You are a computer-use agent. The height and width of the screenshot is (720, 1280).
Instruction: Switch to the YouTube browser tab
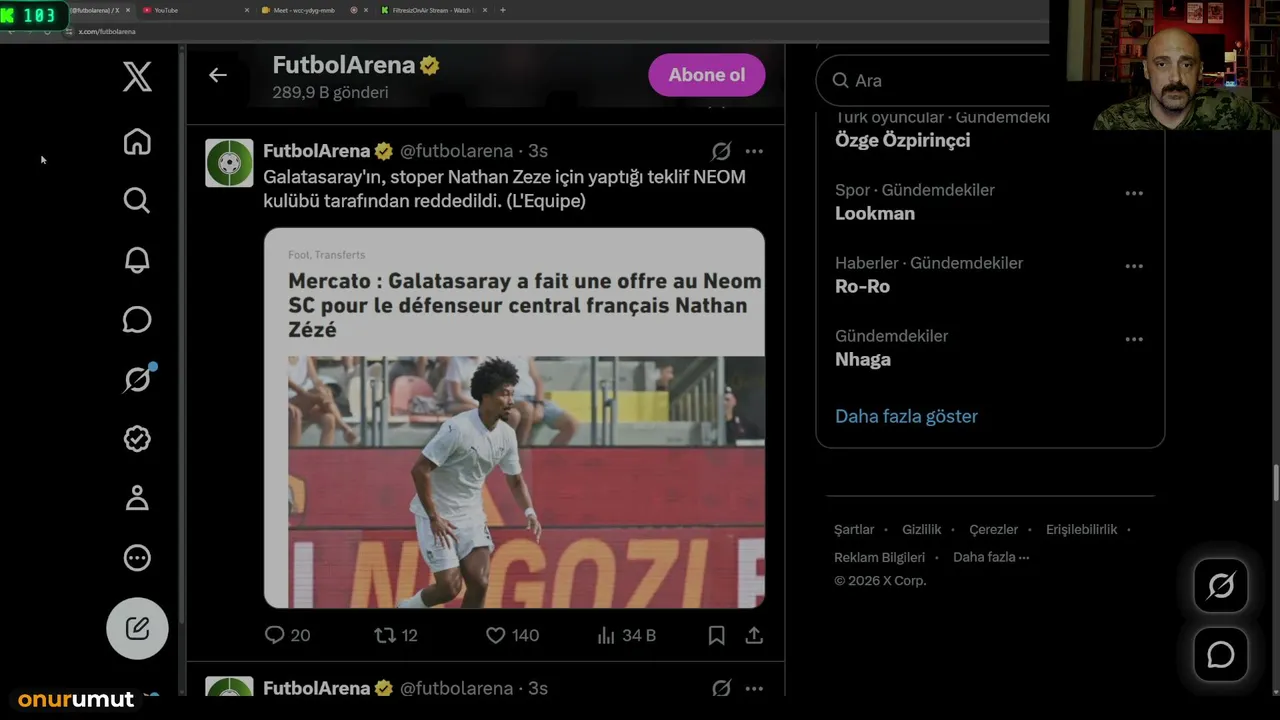pyautogui.click(x=196, y=10)
